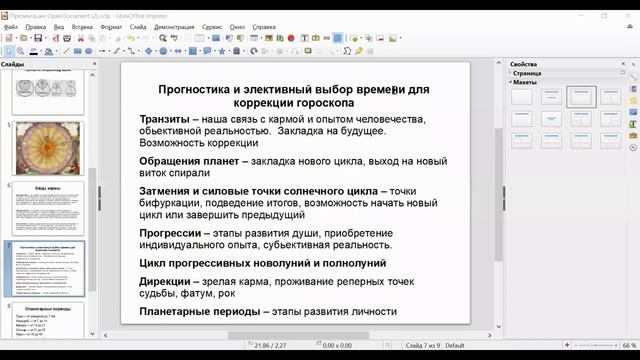Close the Слайды panel

pos(94,64)
